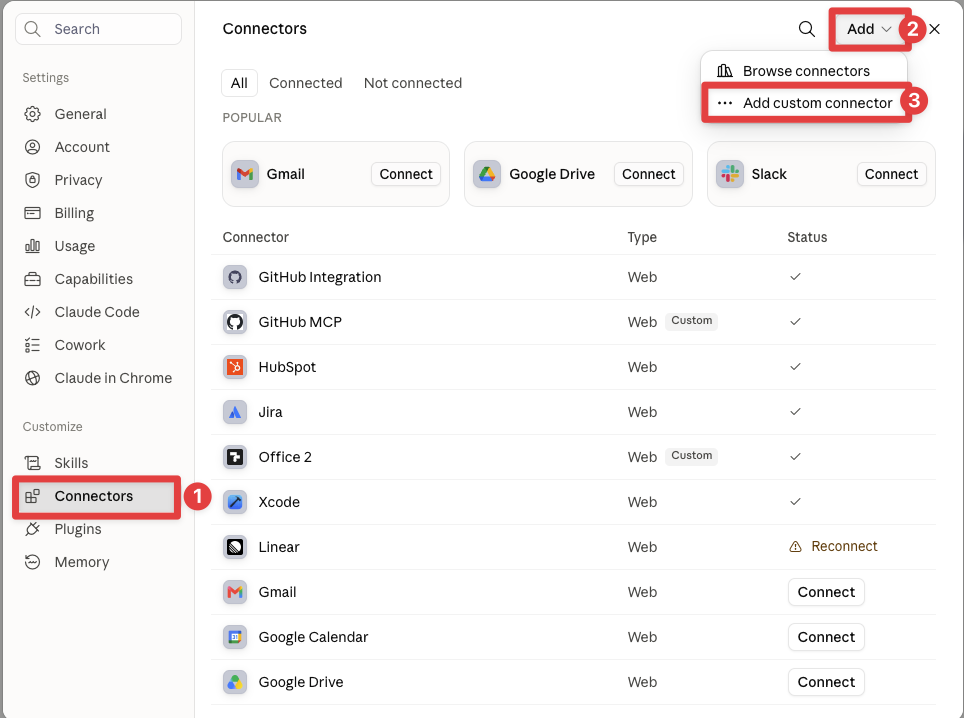Select the HubSpot row name
Screen dimensions: 964x718
point(287,367)
